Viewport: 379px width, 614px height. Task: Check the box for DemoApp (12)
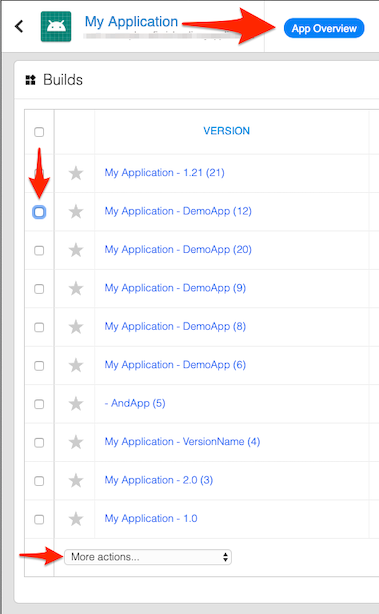click(x=39, y=212)
